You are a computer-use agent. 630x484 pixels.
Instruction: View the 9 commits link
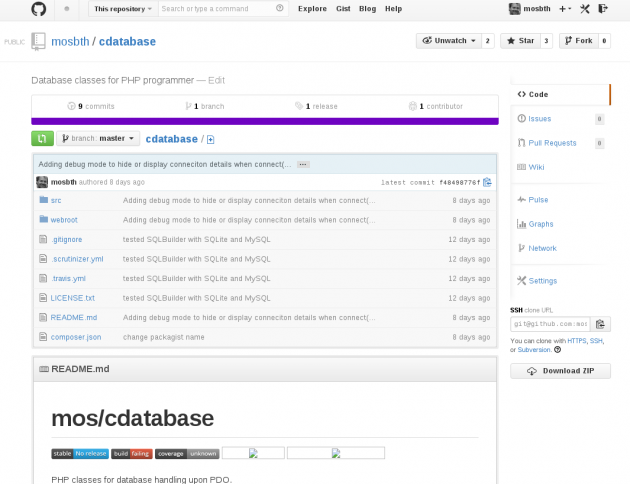[91, 106]
